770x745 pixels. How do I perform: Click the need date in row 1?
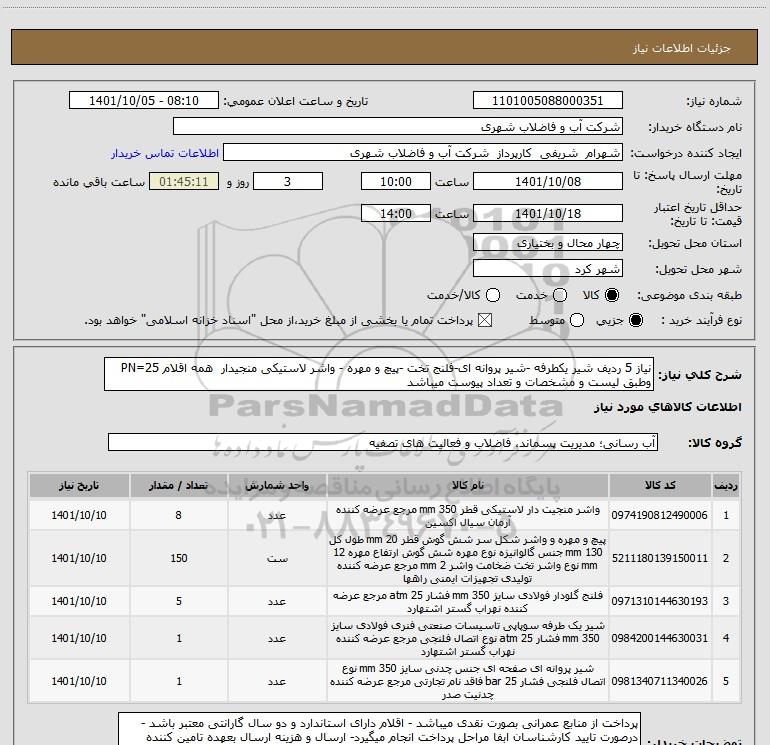[x=79, y=515]
